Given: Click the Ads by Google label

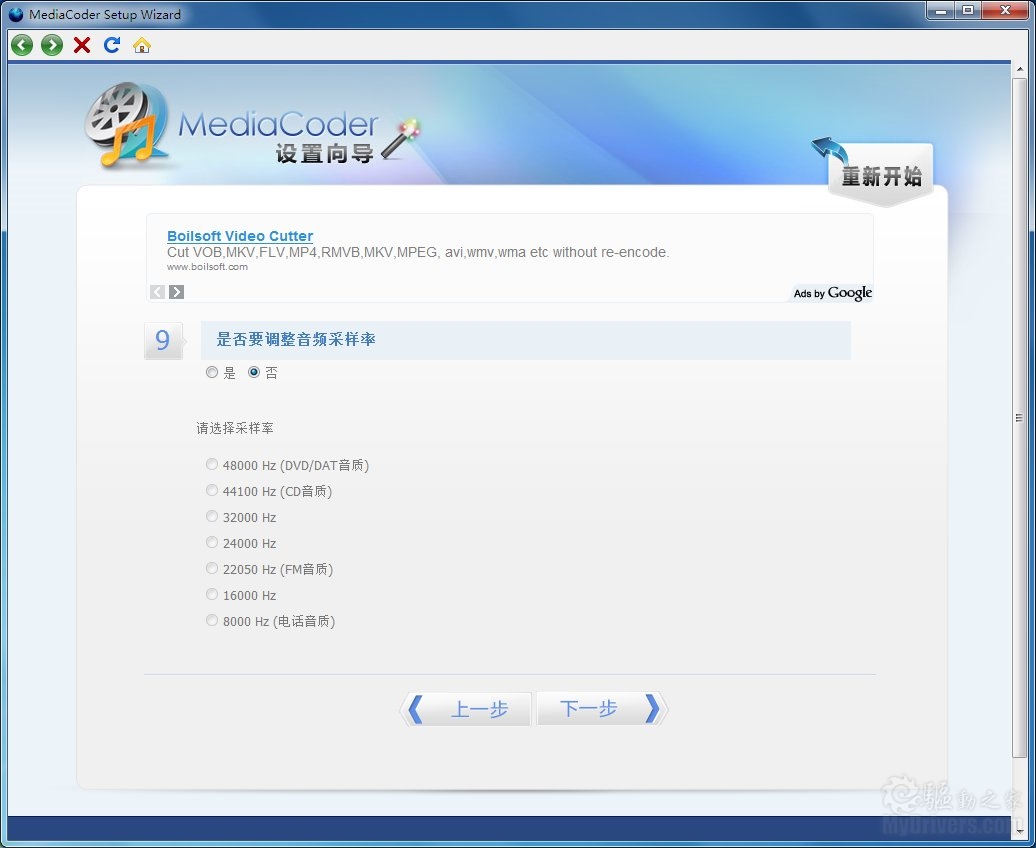Looking at the screenshot, I should tap(832, 293).
